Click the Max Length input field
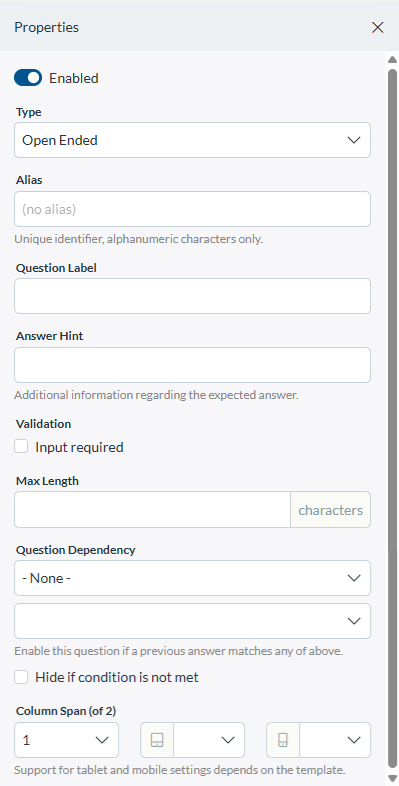The width and height of the screenshot is (399, 786). [x=152, y=510]
